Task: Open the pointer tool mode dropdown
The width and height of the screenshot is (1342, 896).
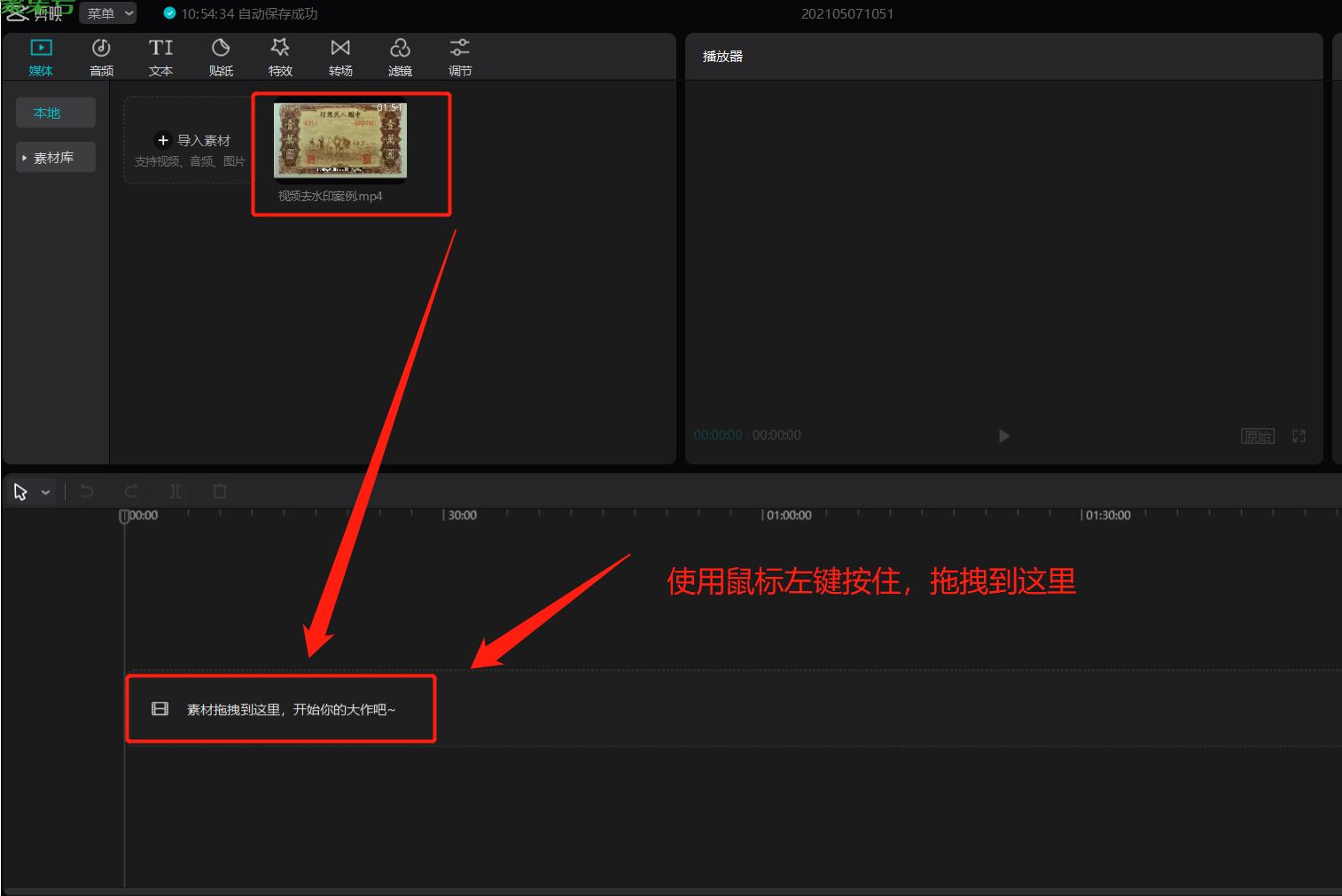Action: click(x=45, y=492)
